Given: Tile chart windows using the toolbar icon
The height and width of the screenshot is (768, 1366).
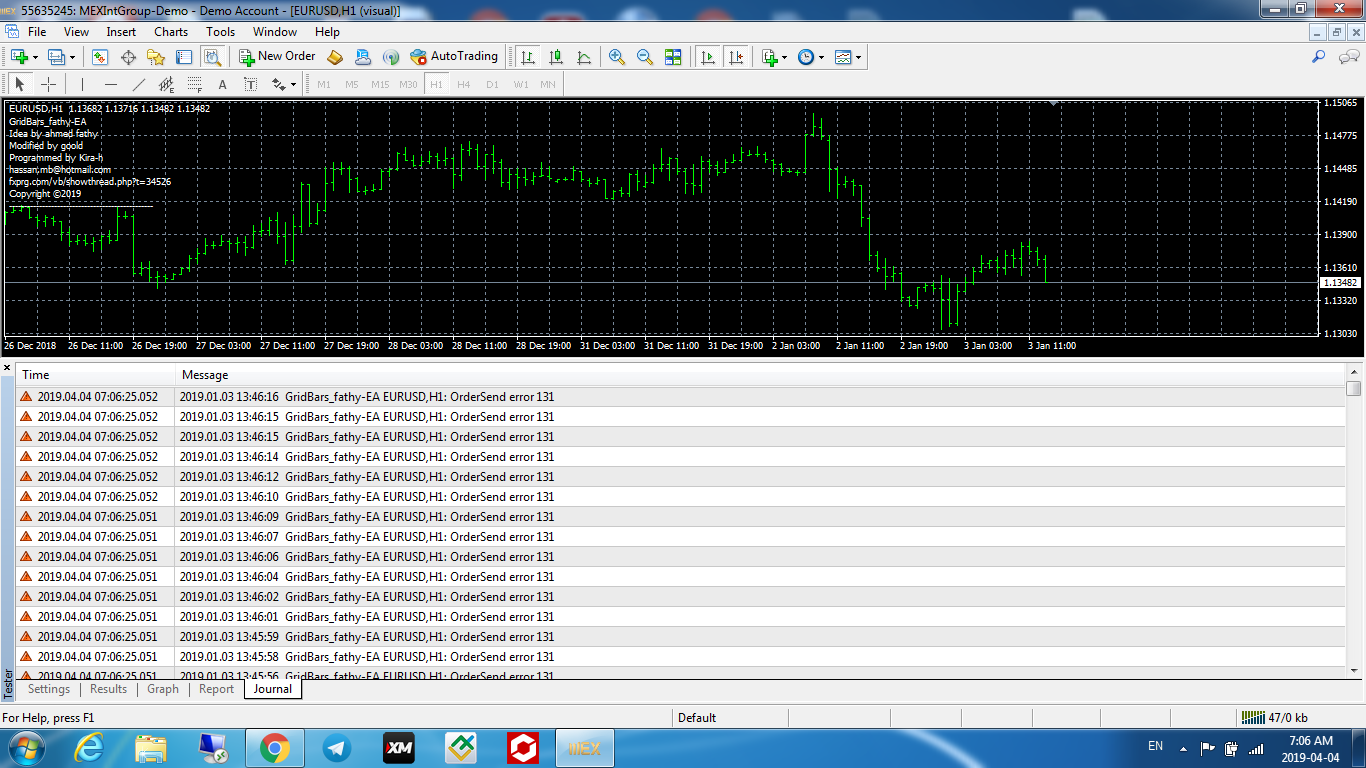Looking at the screenshot, I should pyautogui.click(x=673, y=57).
